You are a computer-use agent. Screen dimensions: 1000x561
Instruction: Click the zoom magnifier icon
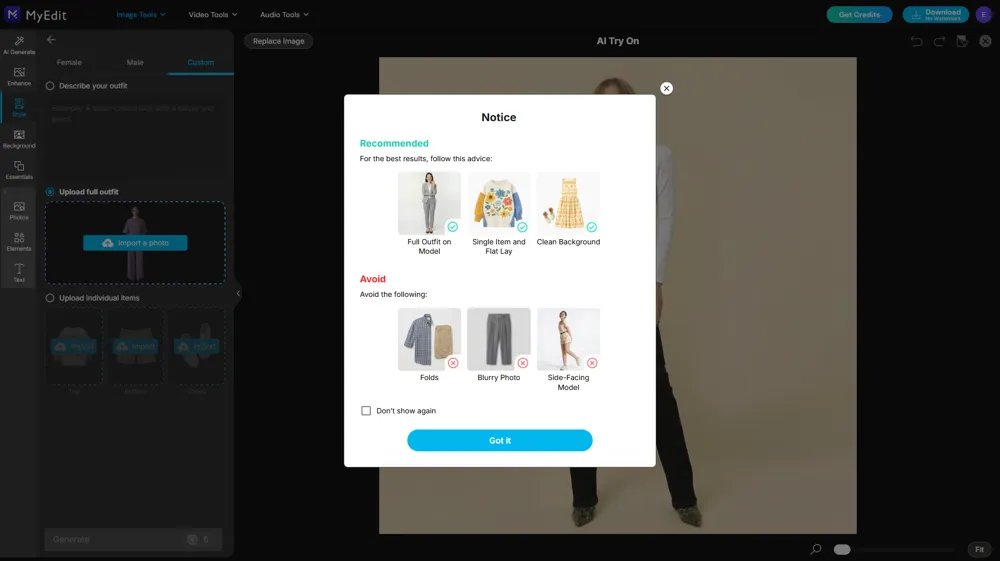coord(816,549)
